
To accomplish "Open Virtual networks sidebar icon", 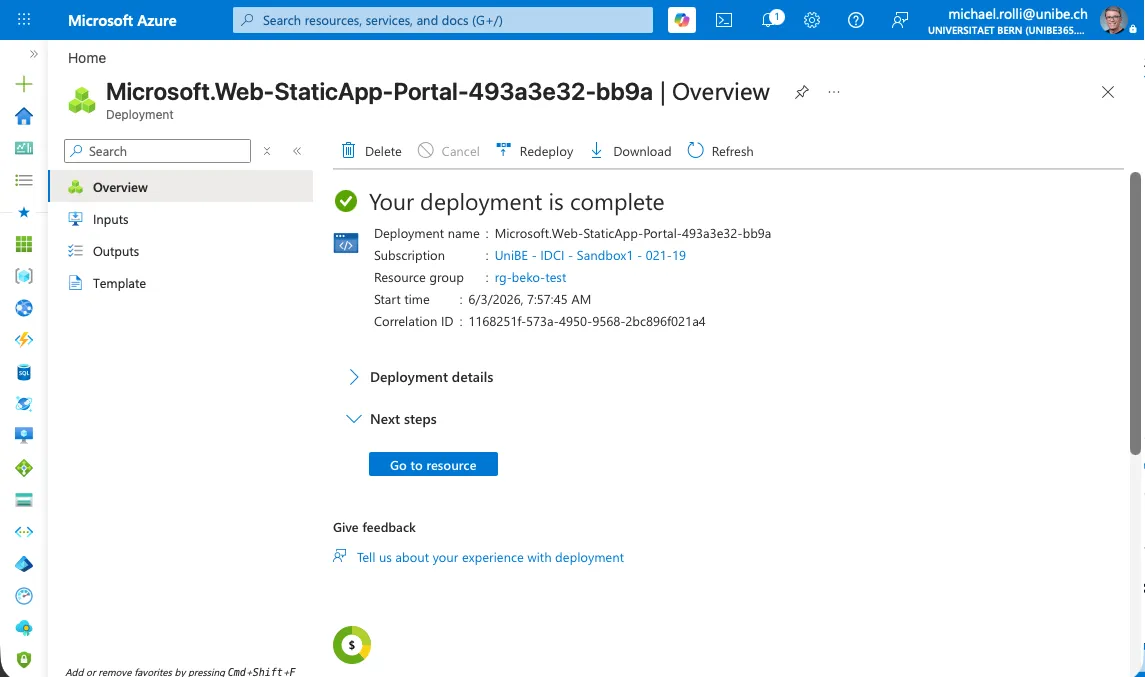I will pyautogui.click(x=23, y=532).
